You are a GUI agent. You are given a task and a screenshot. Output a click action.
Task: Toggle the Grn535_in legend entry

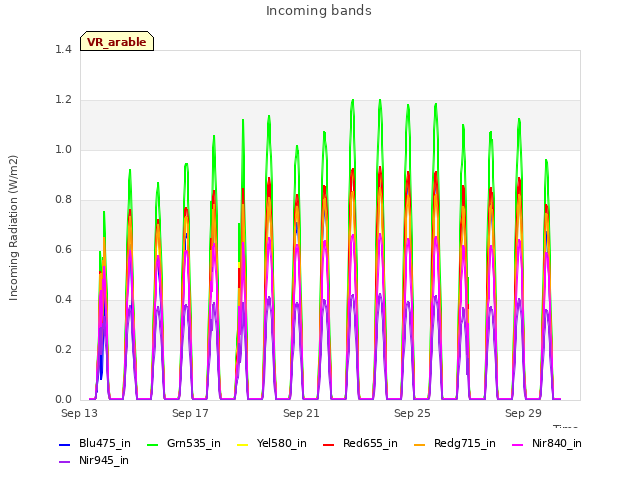pyautogui.click(x=184, y=444)
